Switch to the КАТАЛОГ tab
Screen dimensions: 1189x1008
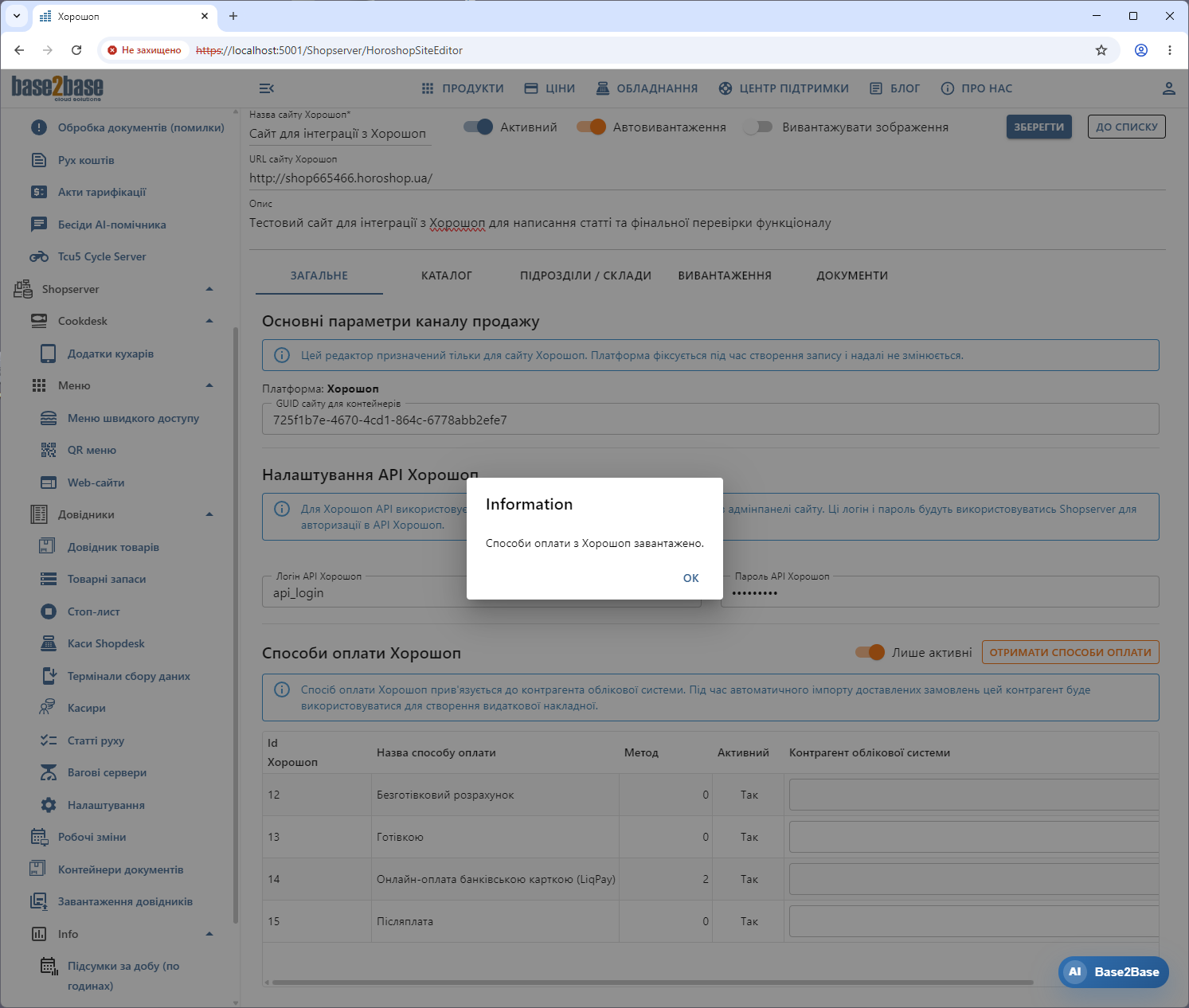pyautogui.click(x=447, y=275)
